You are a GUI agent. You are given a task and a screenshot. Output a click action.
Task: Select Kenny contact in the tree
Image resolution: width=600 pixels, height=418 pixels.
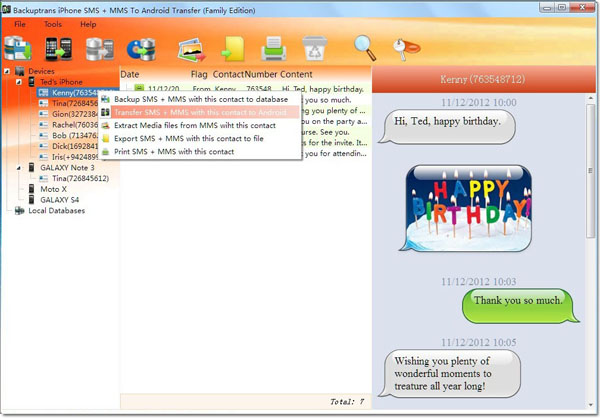point(75,93)
